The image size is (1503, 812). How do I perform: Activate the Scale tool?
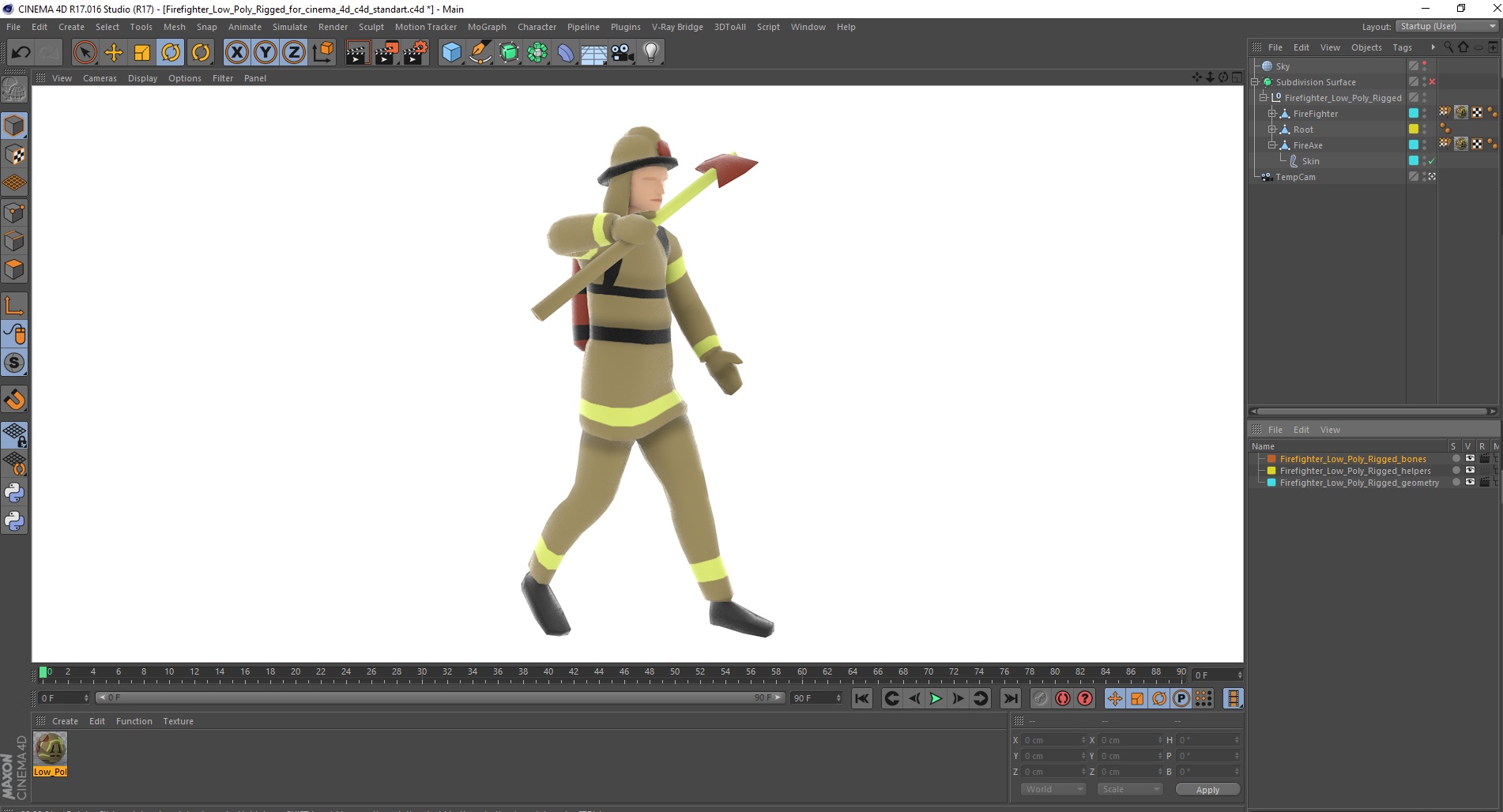pos(142,53)
